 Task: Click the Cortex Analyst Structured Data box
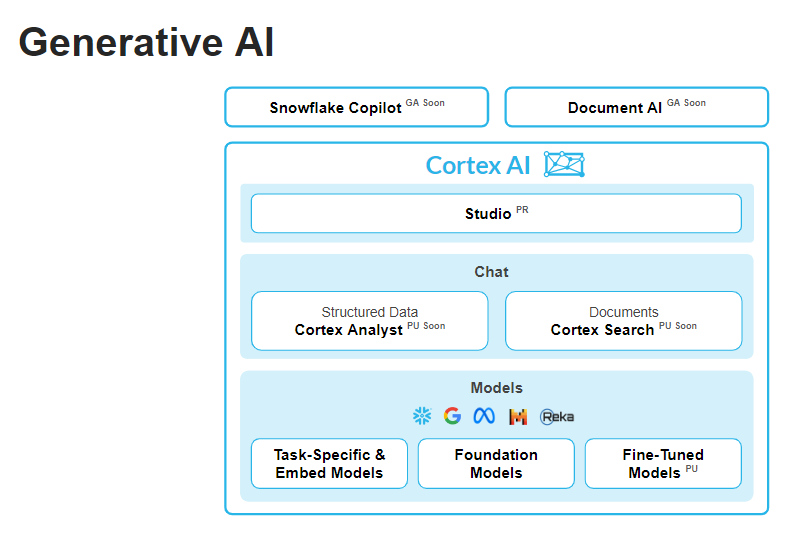pyautogui.click(x=370, y=321)
